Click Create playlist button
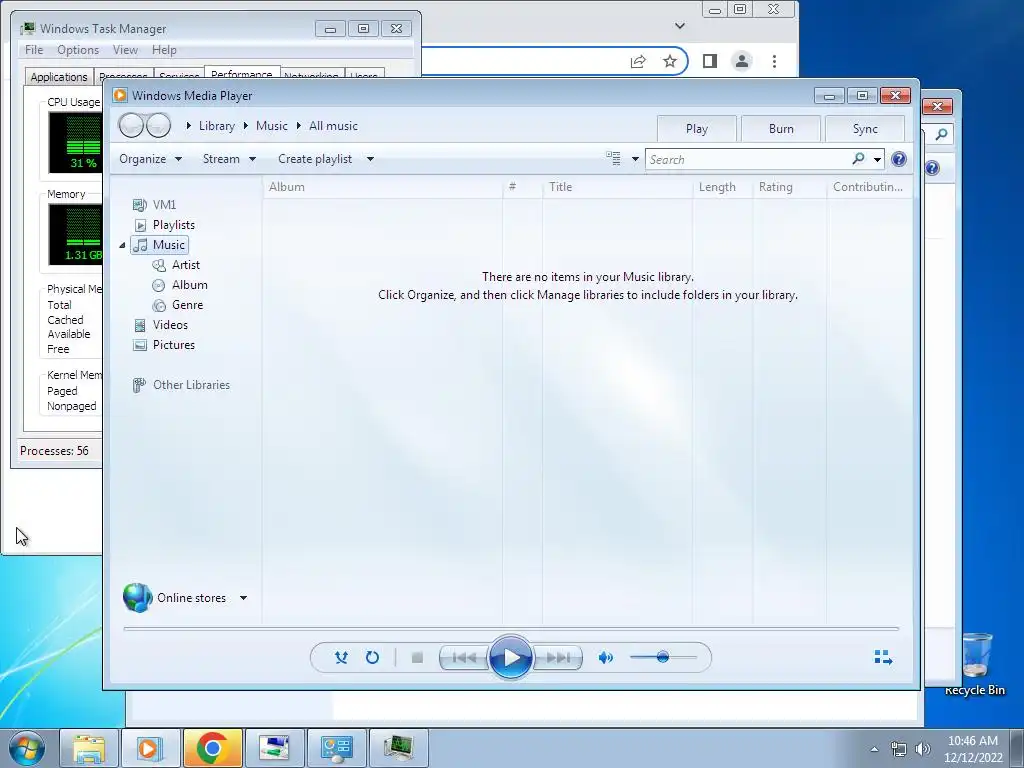 pos(315,159)
